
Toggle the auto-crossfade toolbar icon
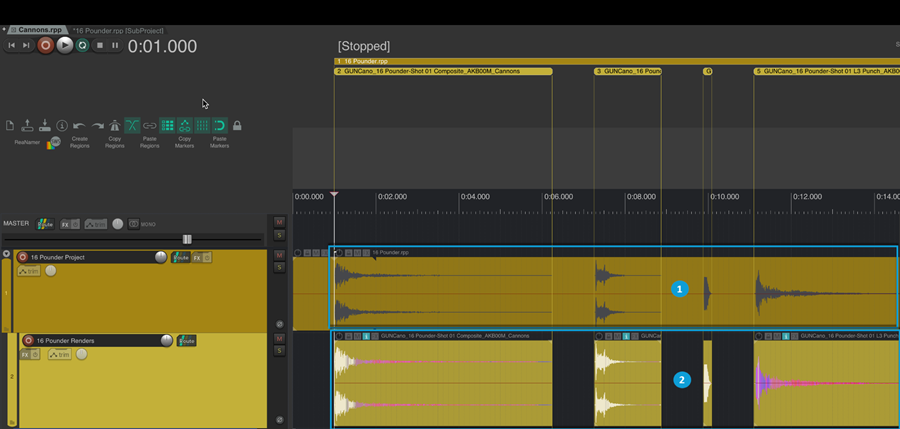(x=132, y=126)
